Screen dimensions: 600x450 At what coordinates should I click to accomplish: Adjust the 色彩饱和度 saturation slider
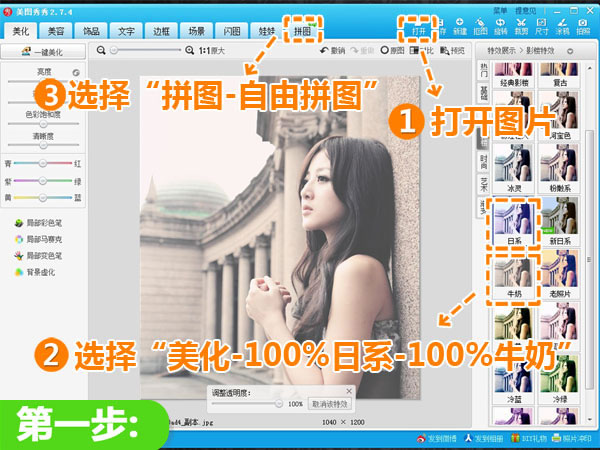coord(43,124)
